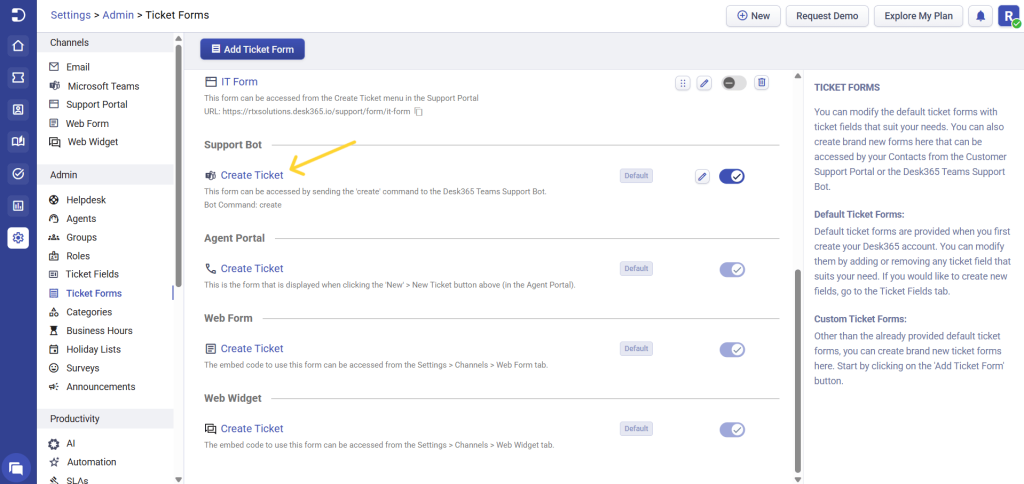
Task: Click the settings sidebar scrollbar
Action: (178, 160)
